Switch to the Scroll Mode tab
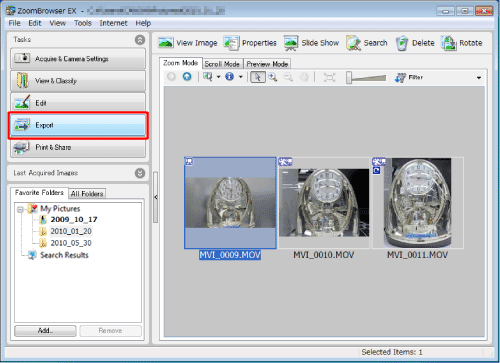 [222, 64]
